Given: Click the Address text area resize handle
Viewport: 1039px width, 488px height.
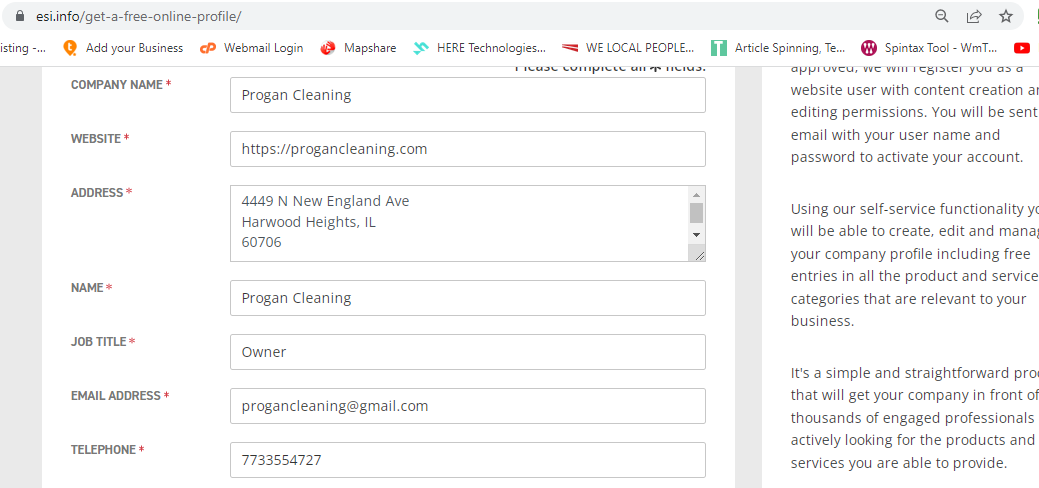Looking at the screenshot, I should [x=699, y=255].
